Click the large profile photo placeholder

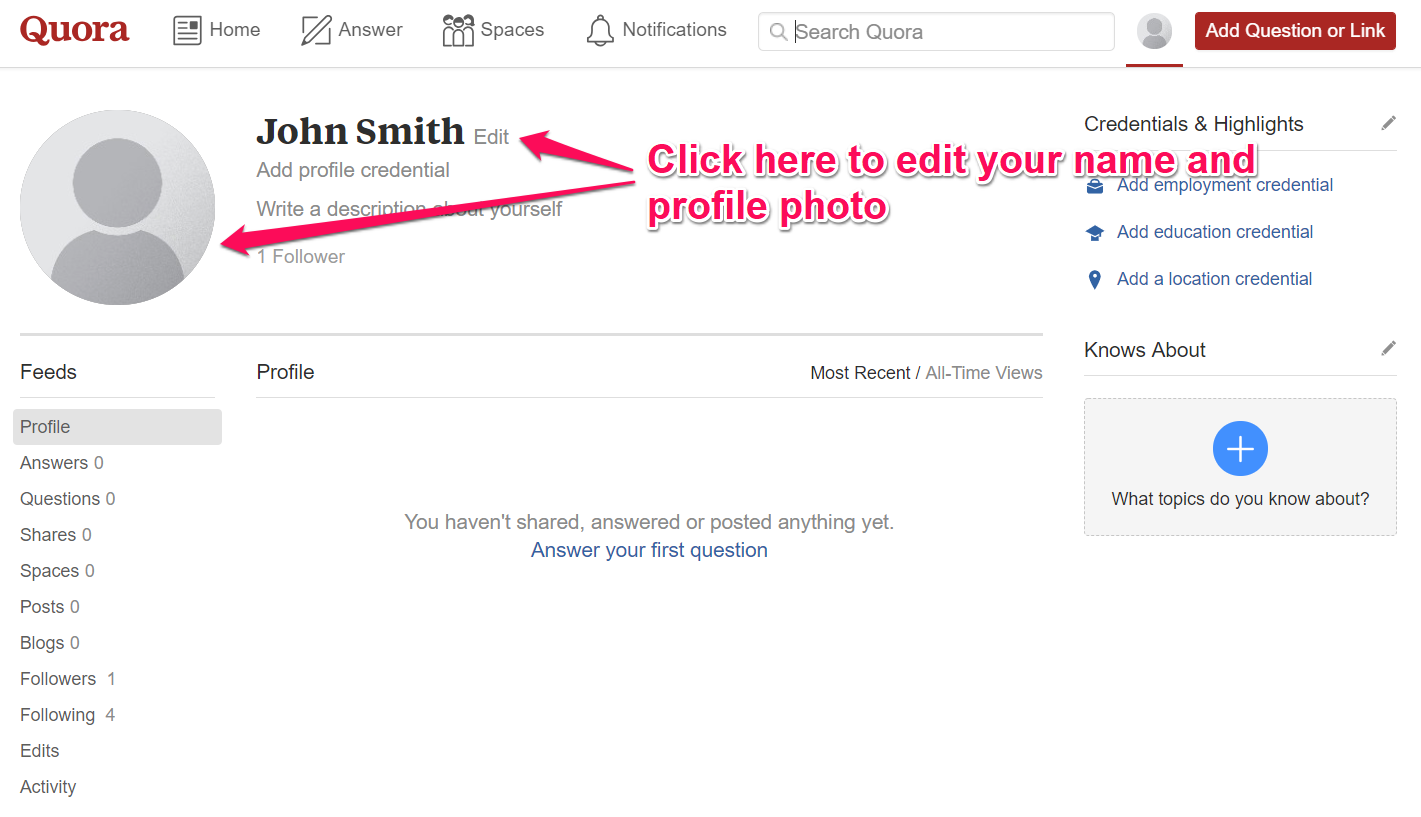tap(118, 207)
